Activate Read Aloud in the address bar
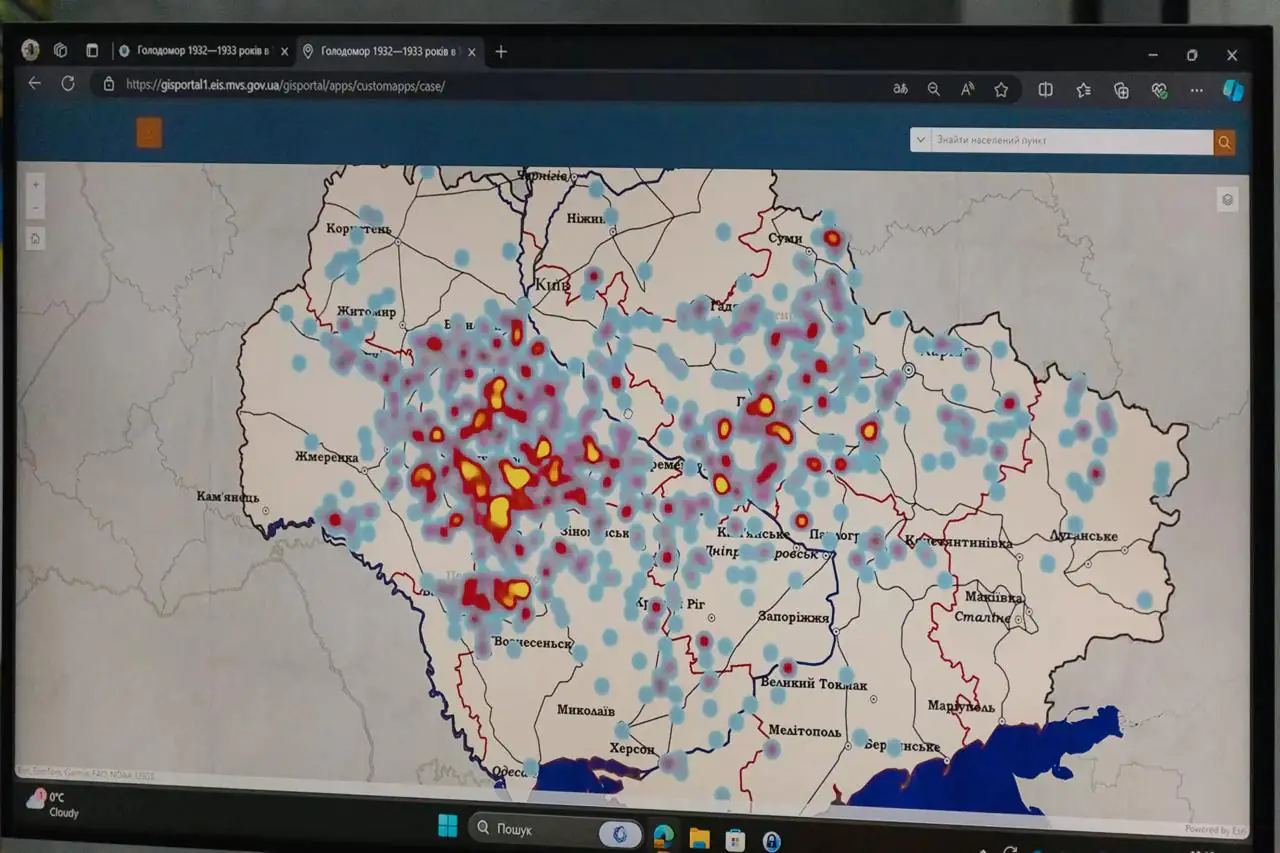Screen dimensions: 1280x853 pyautogui.click(x=967, y=89)
